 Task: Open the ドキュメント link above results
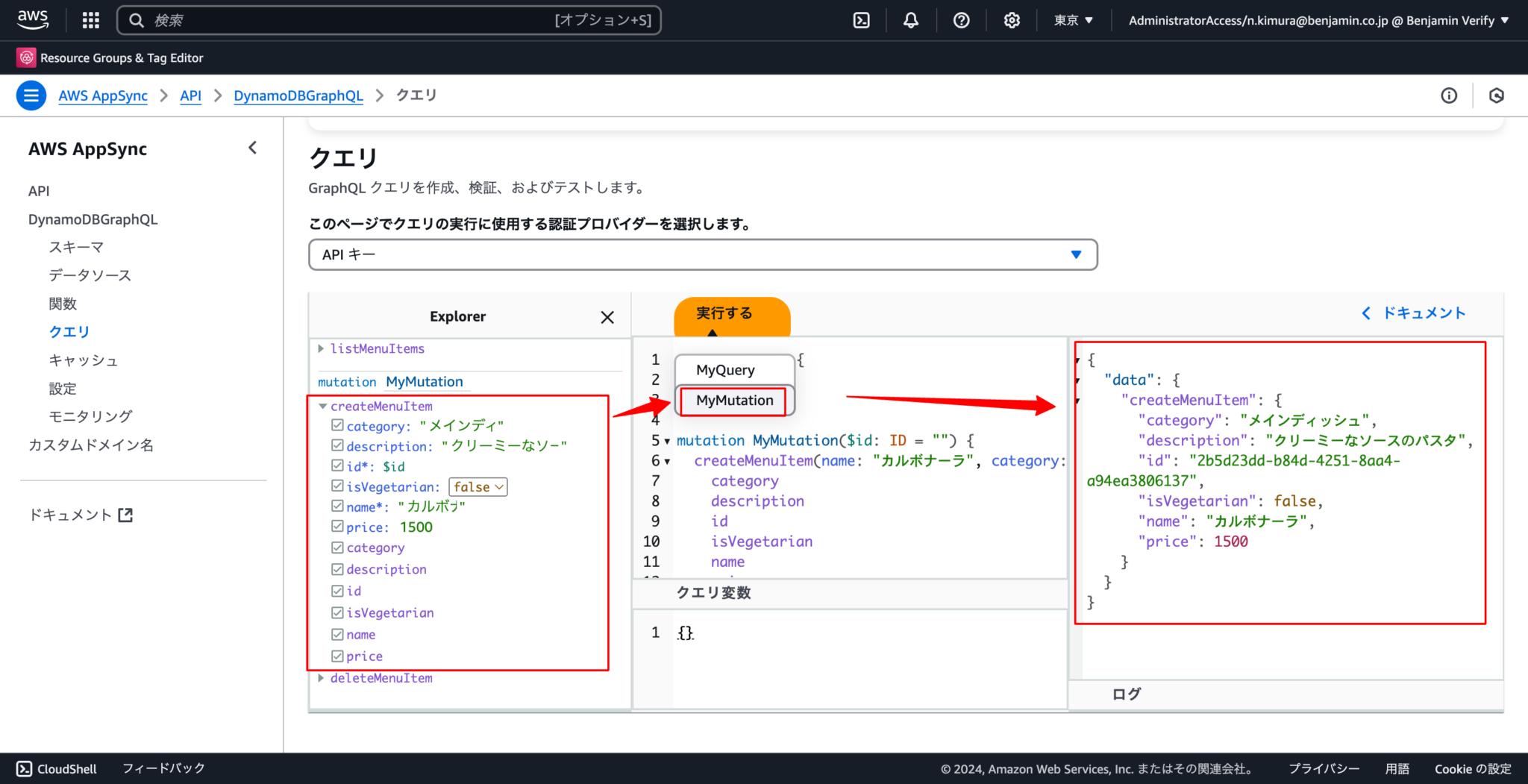pyautogui.click(x=1422, y=313)
